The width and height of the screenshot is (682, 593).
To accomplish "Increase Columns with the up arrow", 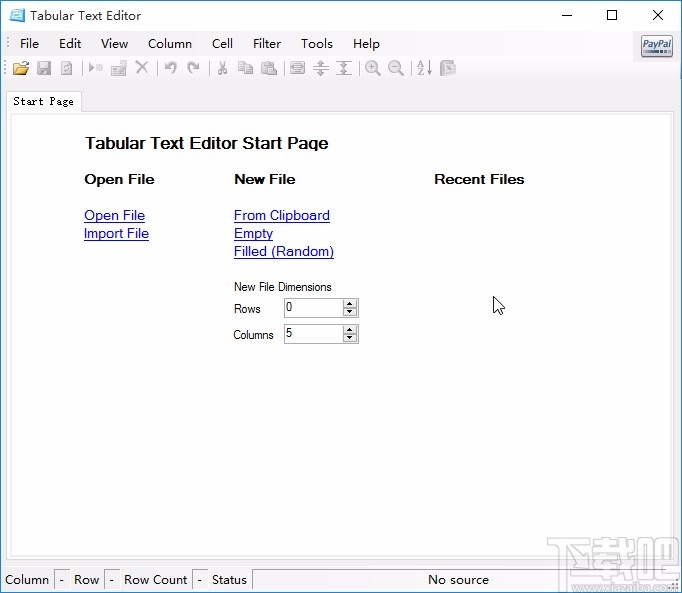I will [x=350, y=330].
